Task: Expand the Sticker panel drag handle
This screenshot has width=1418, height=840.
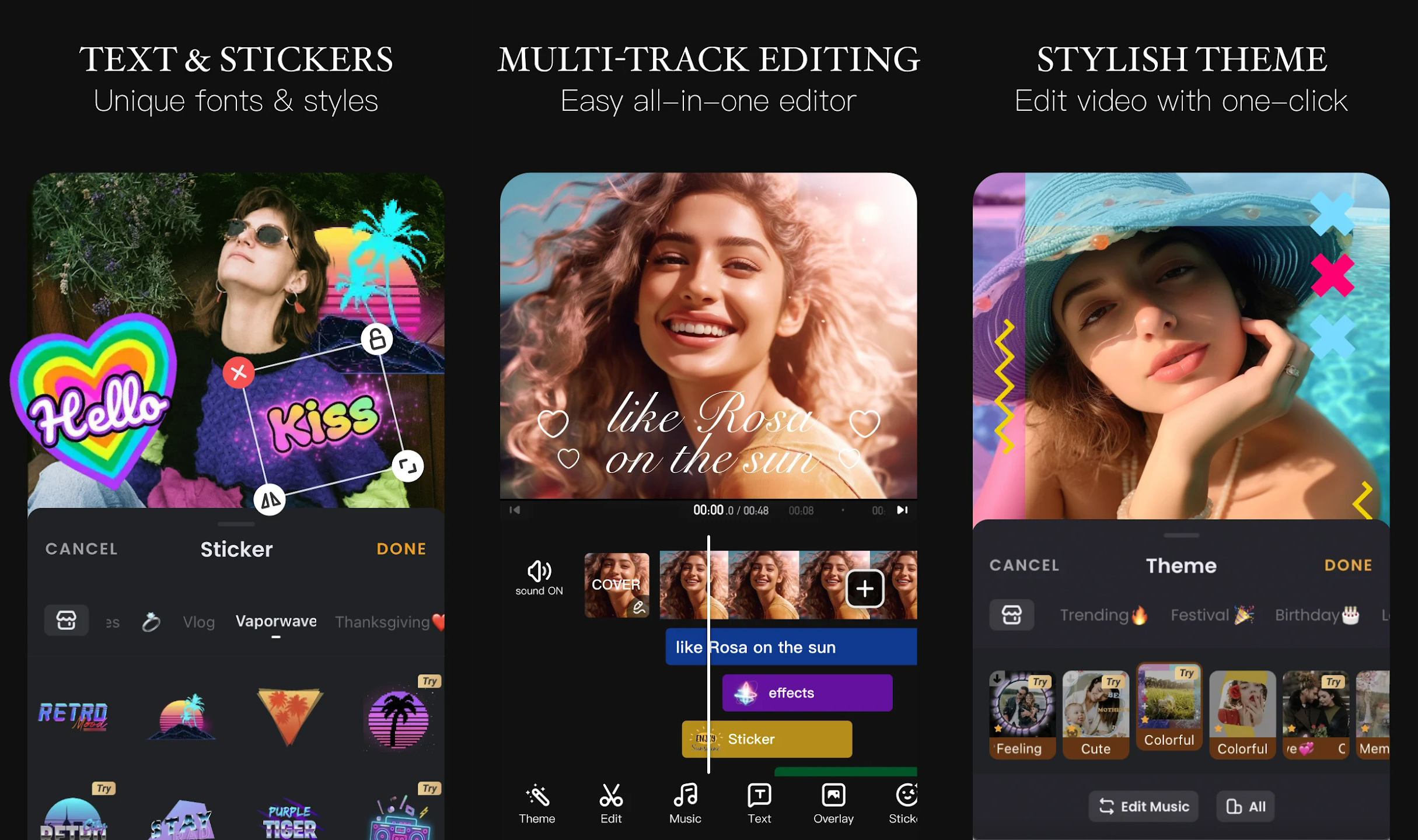Action: coord(236,524)
